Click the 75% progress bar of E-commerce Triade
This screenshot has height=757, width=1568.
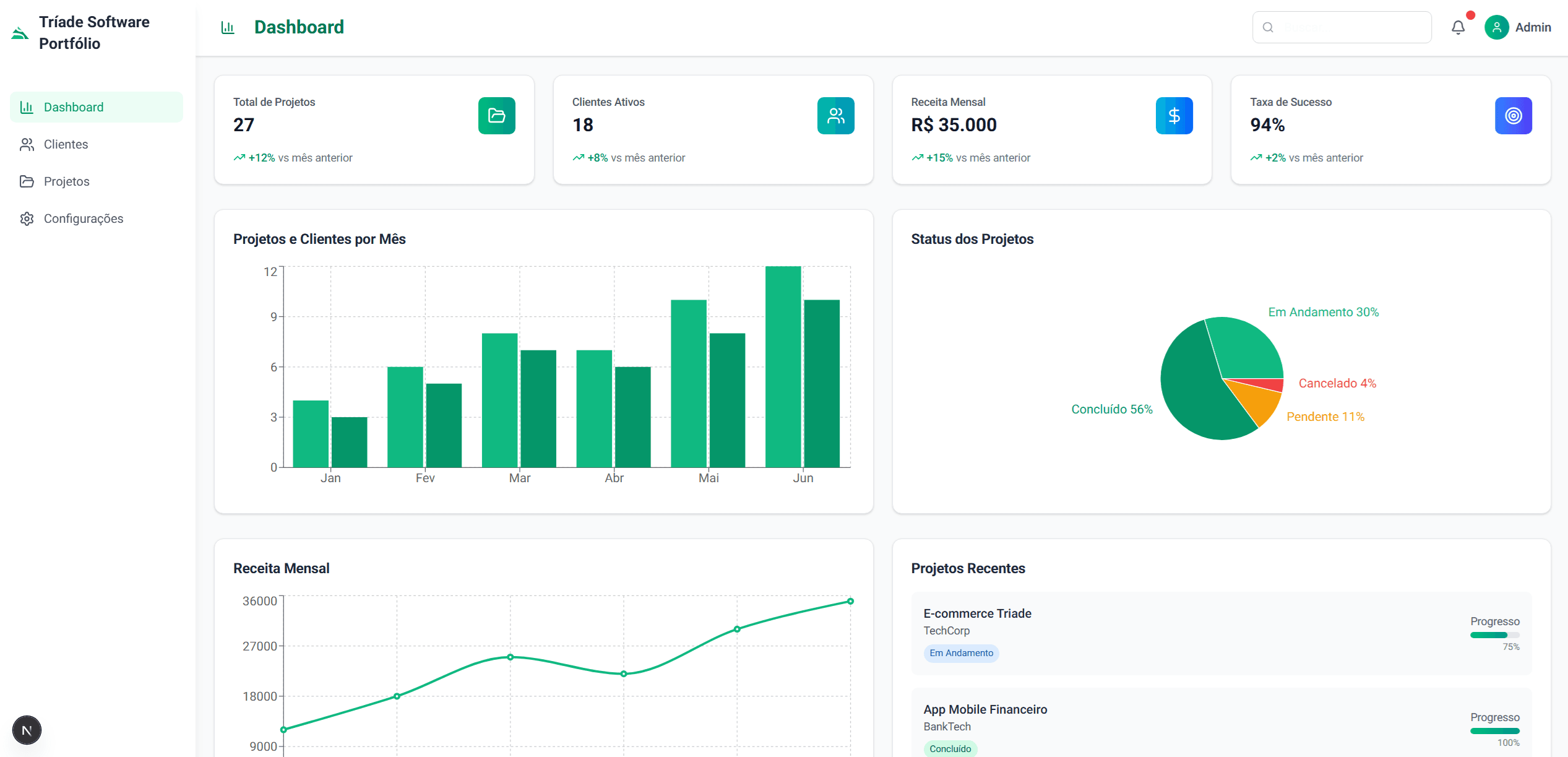click(x=1494, y=635)
